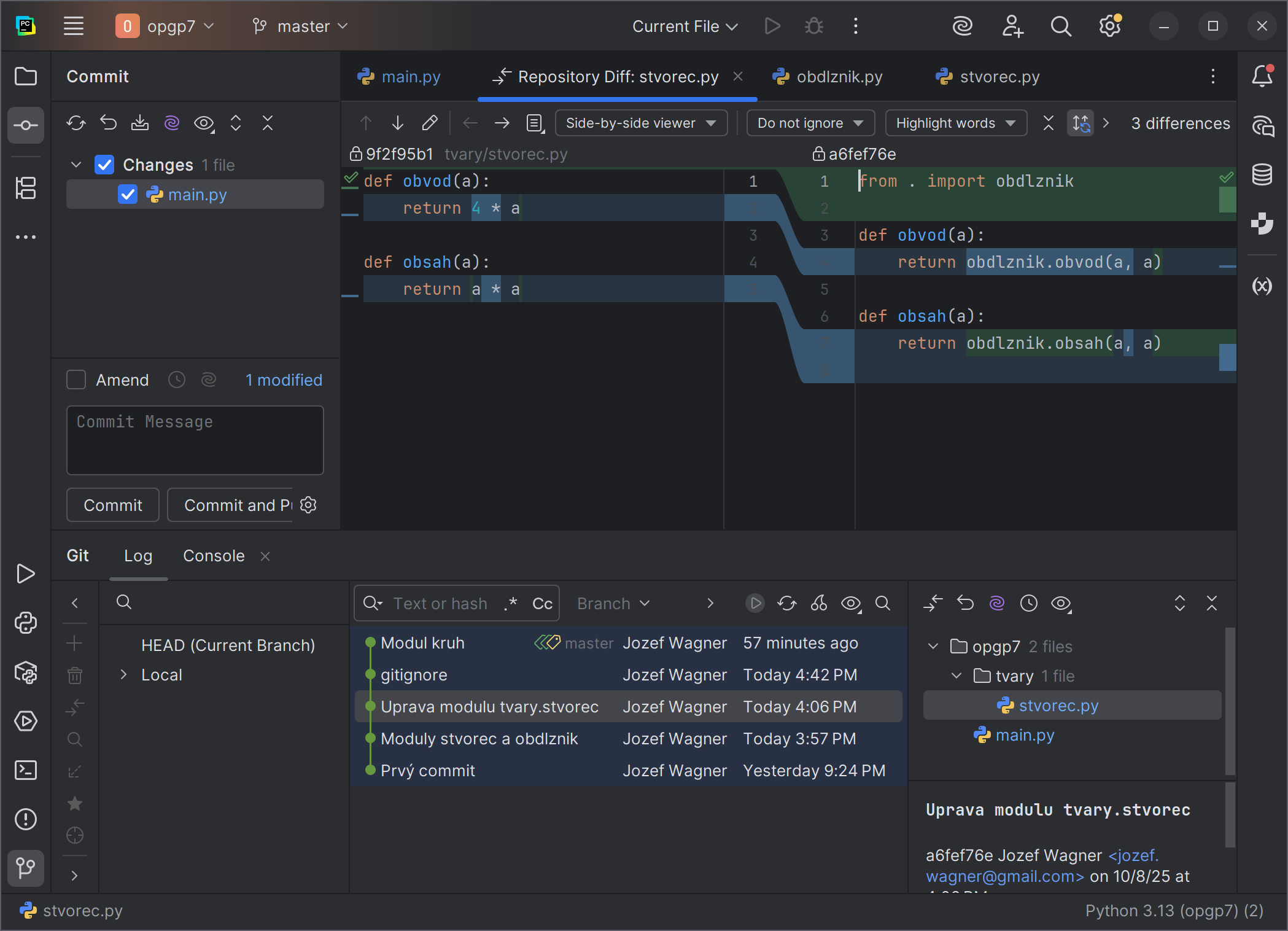
Task: Switch to the obdlznik.py editor tab
Action: tap(839, 77)
